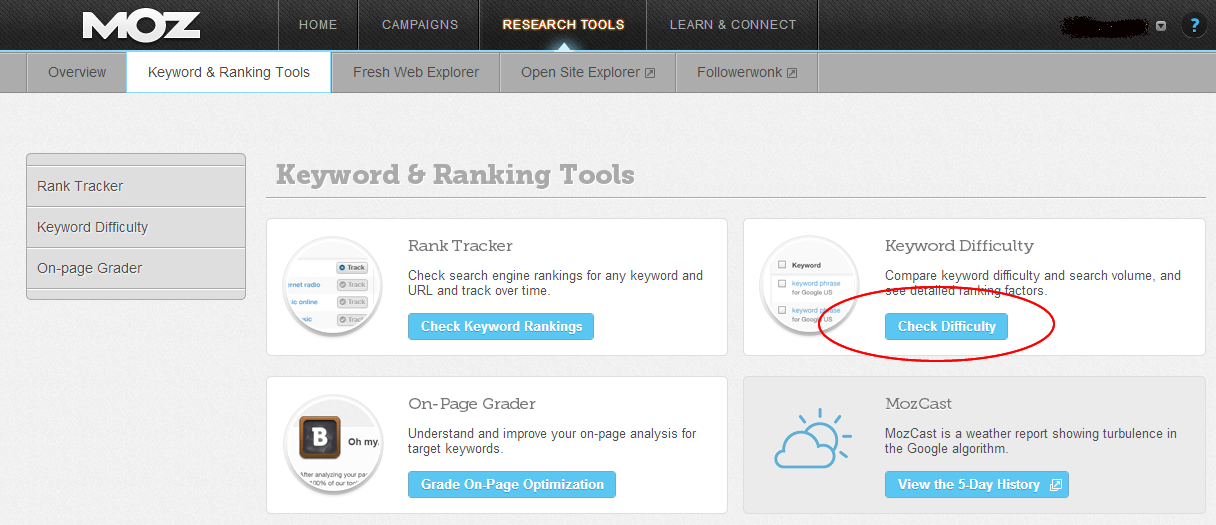Click the On-Page Grader card heading
The width and height of the screenshot is (1216, 525).
tap(472, 404)
